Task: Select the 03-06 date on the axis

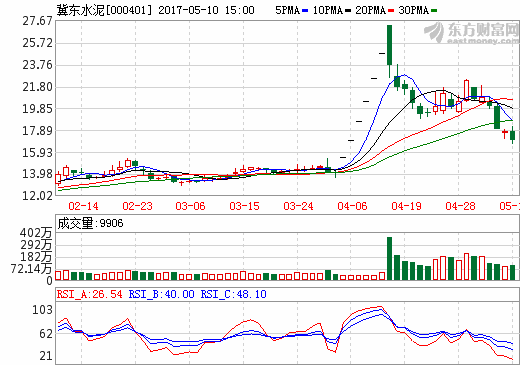Action: [190, 206]
